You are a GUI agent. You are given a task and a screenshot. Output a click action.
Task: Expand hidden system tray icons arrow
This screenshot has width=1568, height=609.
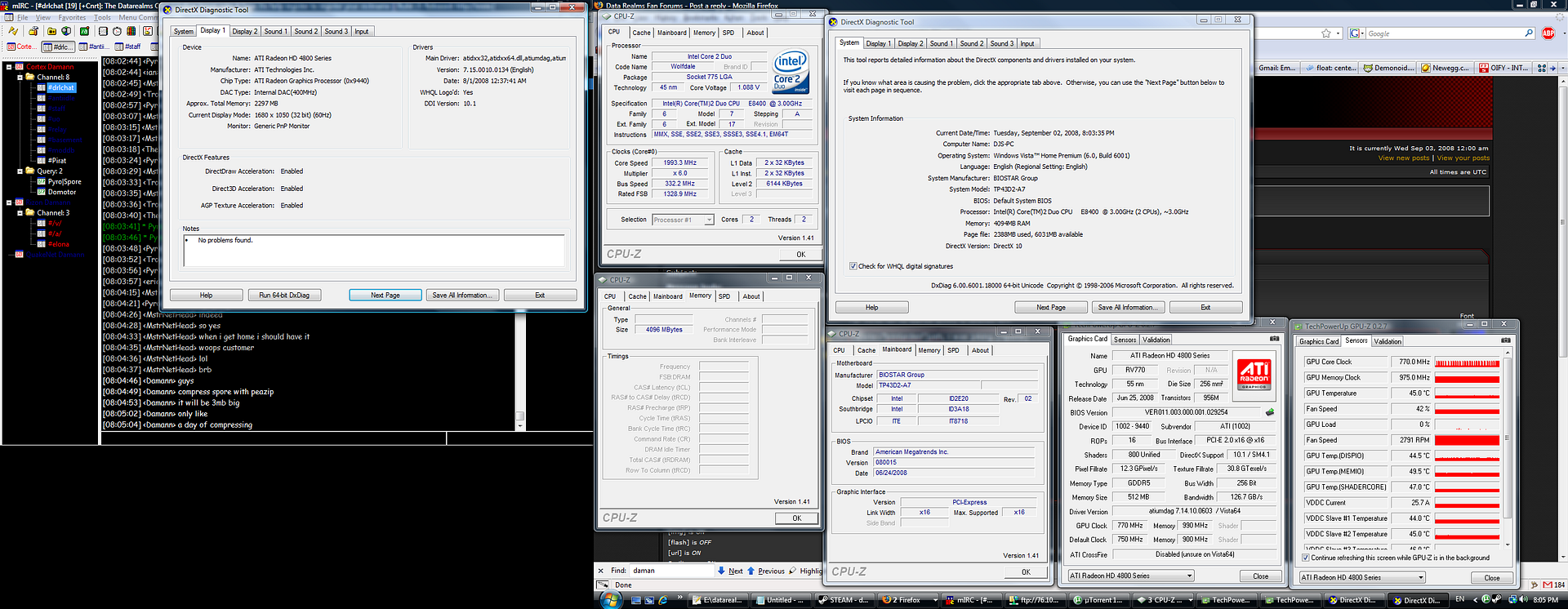[1475, 600]
